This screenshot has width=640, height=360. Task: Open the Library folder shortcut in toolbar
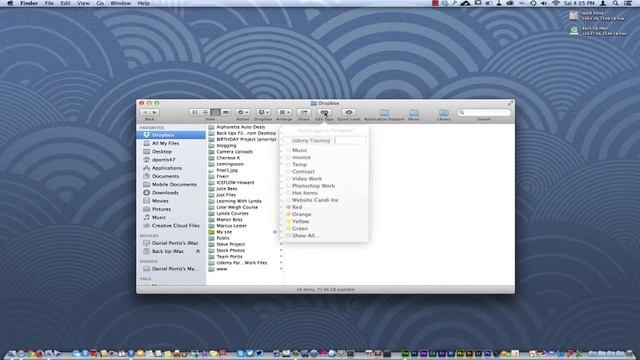click(x=444, y=113)
